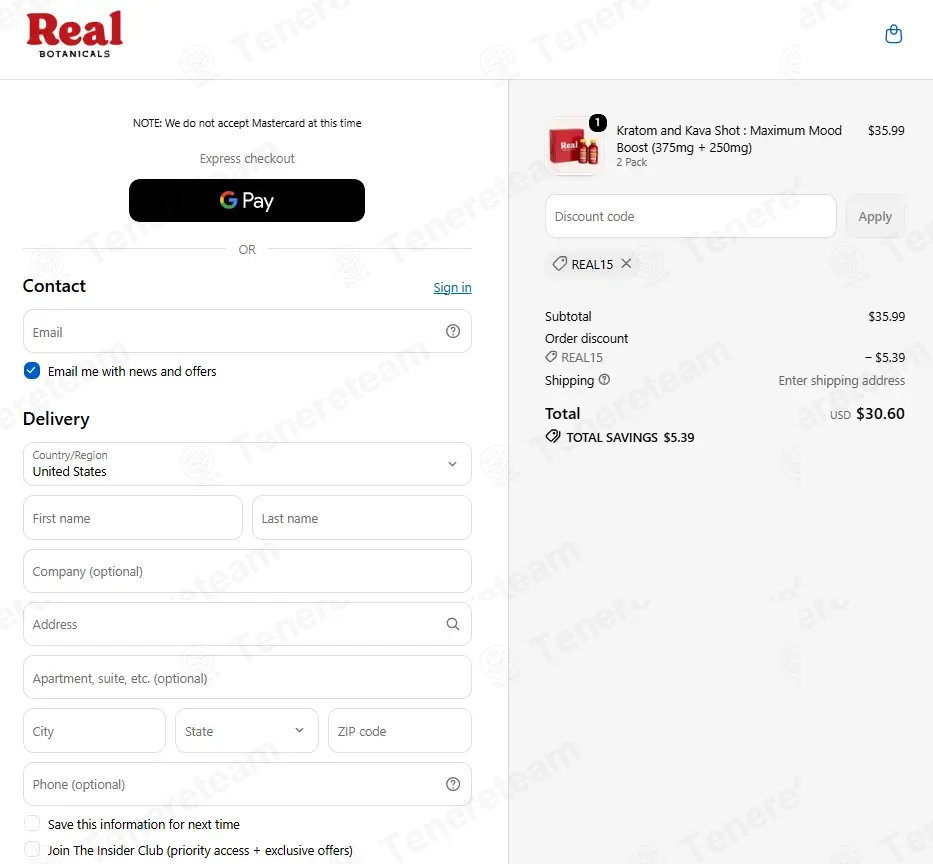This screenshot has width=933, height=864.
Task: Click the TOTAL SAVINGS $5.39 text
Action: (630, 437)
